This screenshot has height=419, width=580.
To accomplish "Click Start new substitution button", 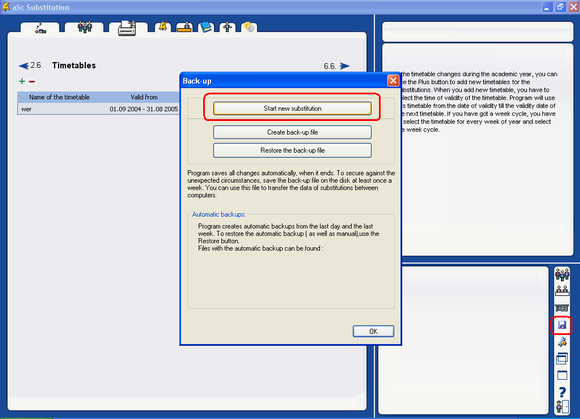I will [x=292, y=108].
